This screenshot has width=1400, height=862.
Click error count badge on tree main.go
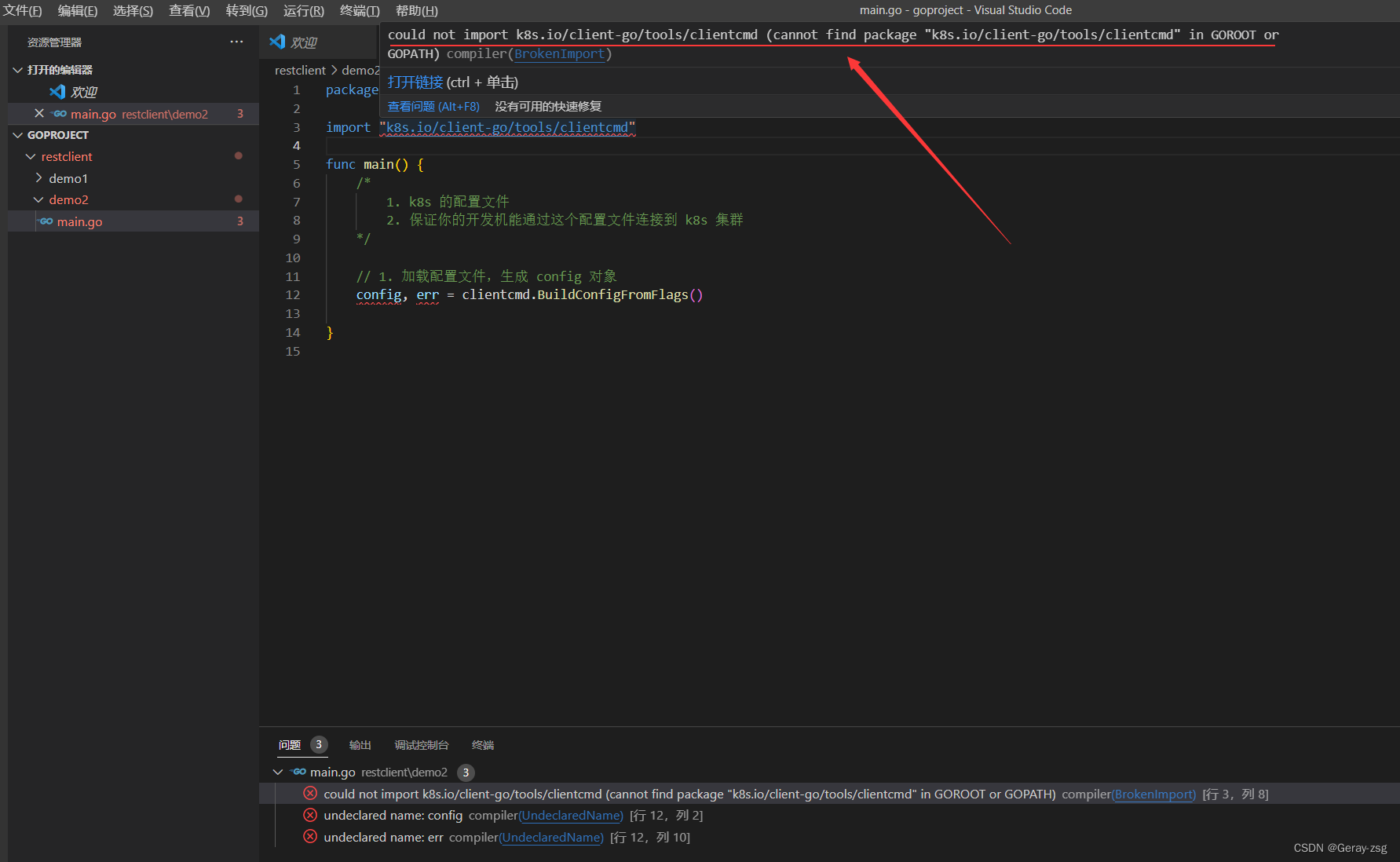[x=240, y=221]
